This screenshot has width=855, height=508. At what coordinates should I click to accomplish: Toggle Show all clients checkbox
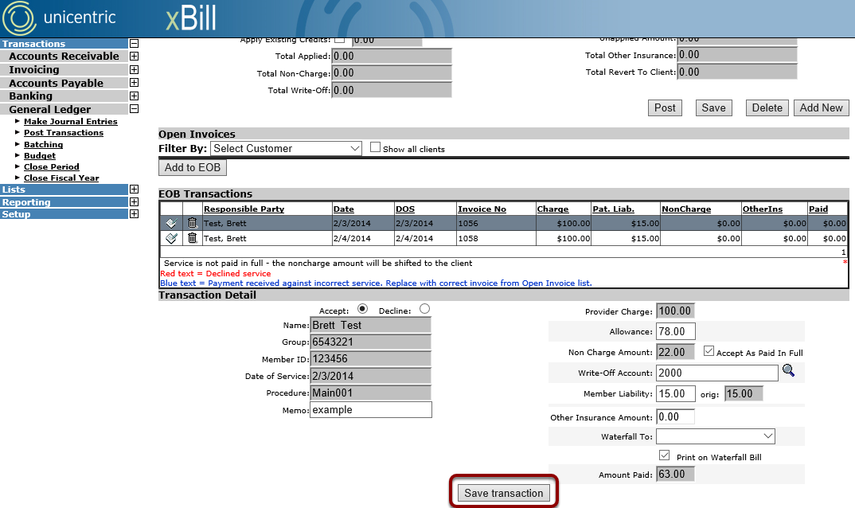pyautogui.click(x=375, y=147)
